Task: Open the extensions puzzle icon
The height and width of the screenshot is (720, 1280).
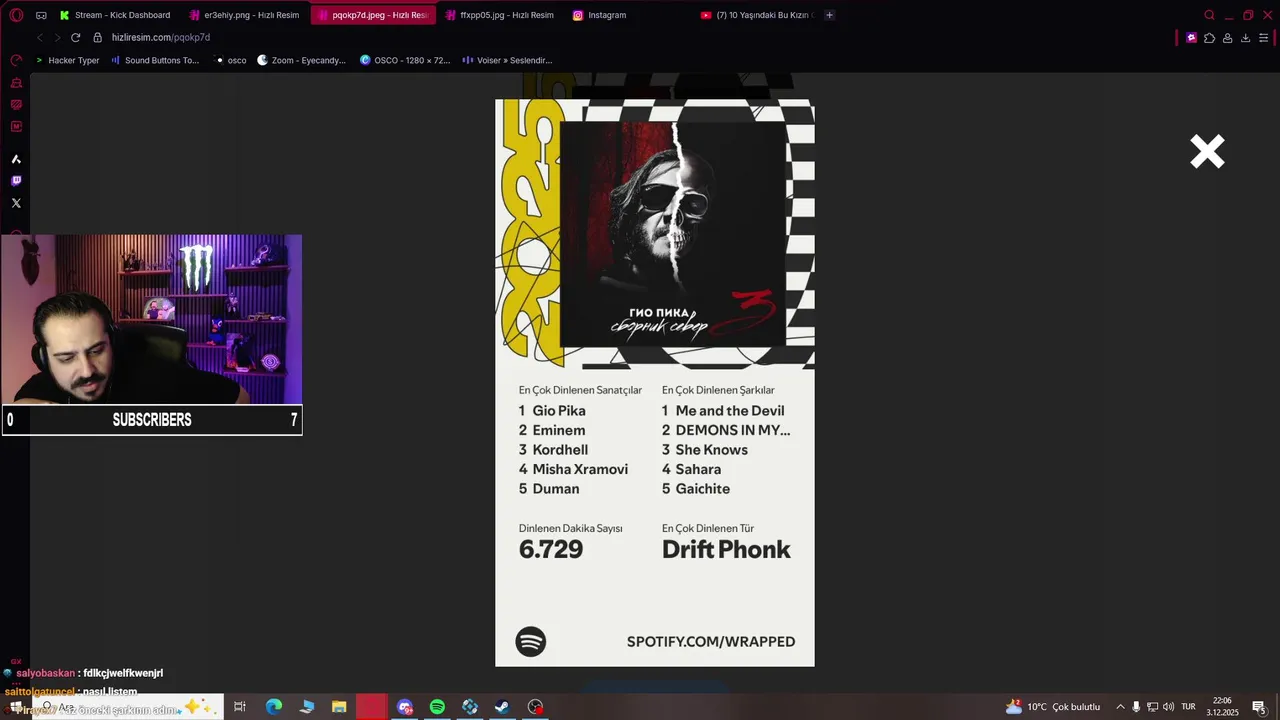Action: point(1209,38)
